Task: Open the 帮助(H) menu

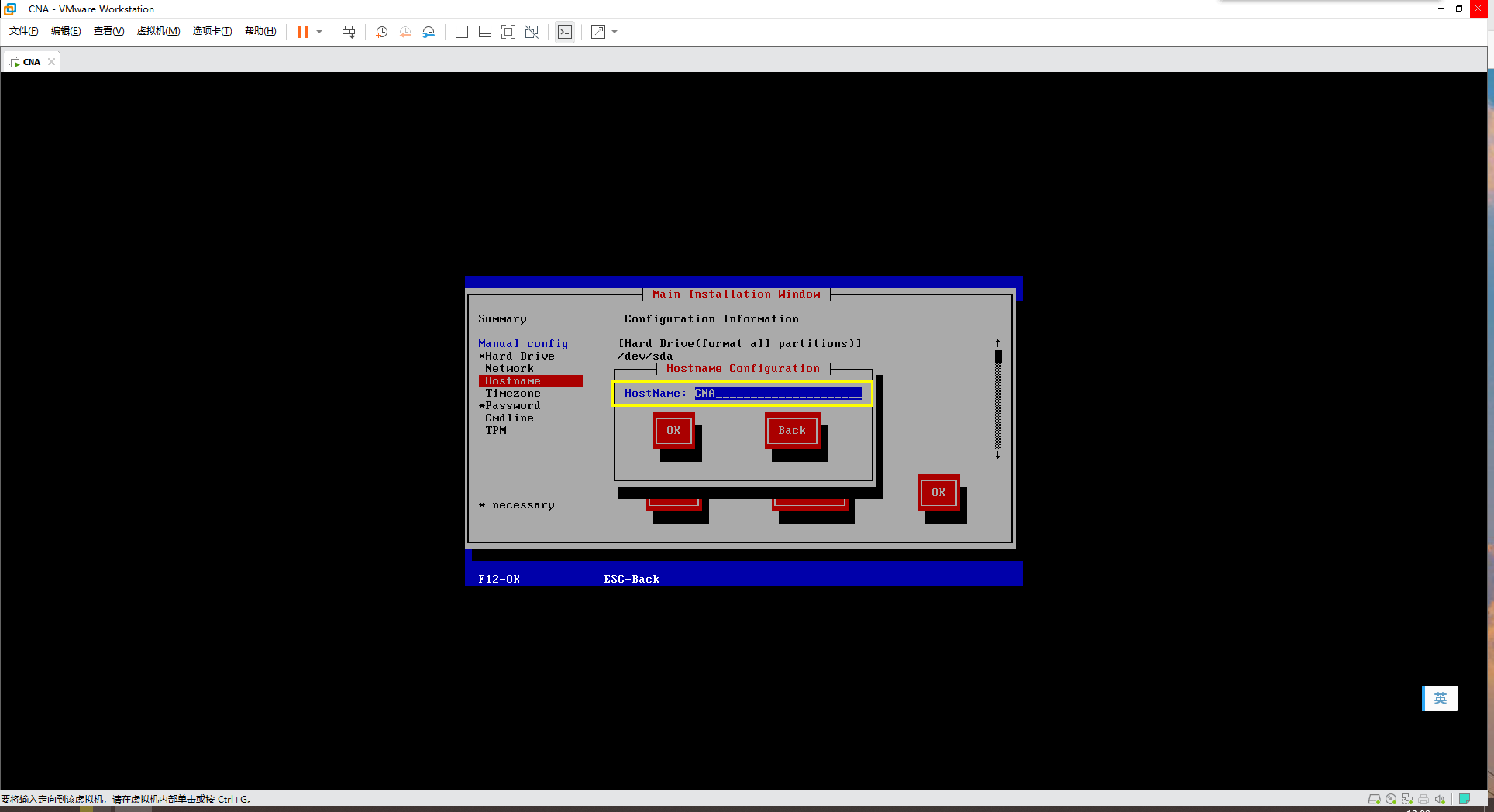Action: coord(260,31)
